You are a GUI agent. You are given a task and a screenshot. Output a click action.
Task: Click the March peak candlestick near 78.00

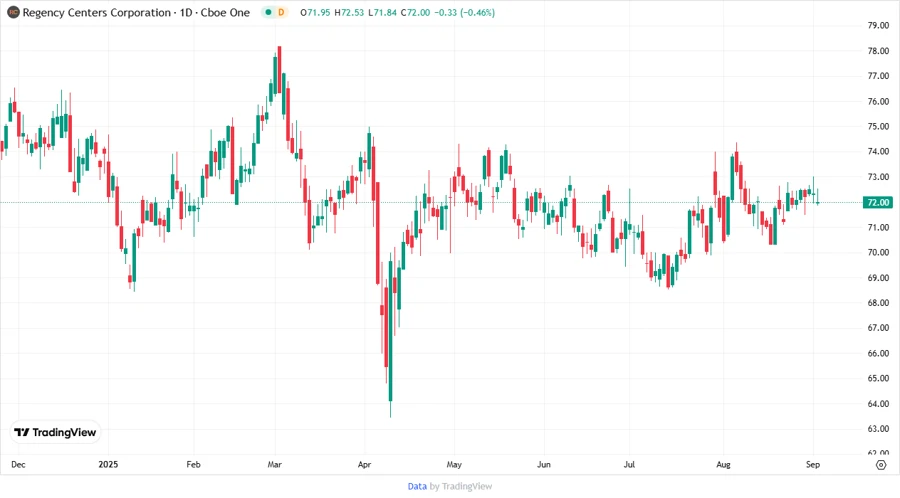[x=279, y=69]
